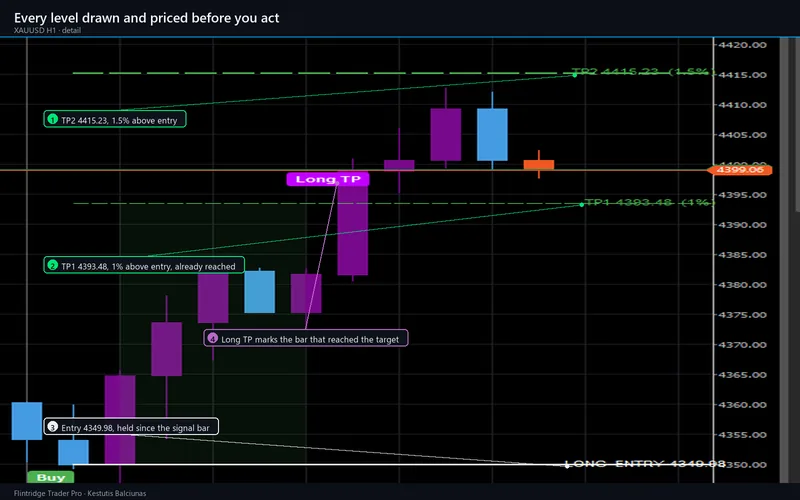The width and height of the screenshot is (800, 500).
Task: Click the 4420.00 price axis label
Action: point(742,45)
